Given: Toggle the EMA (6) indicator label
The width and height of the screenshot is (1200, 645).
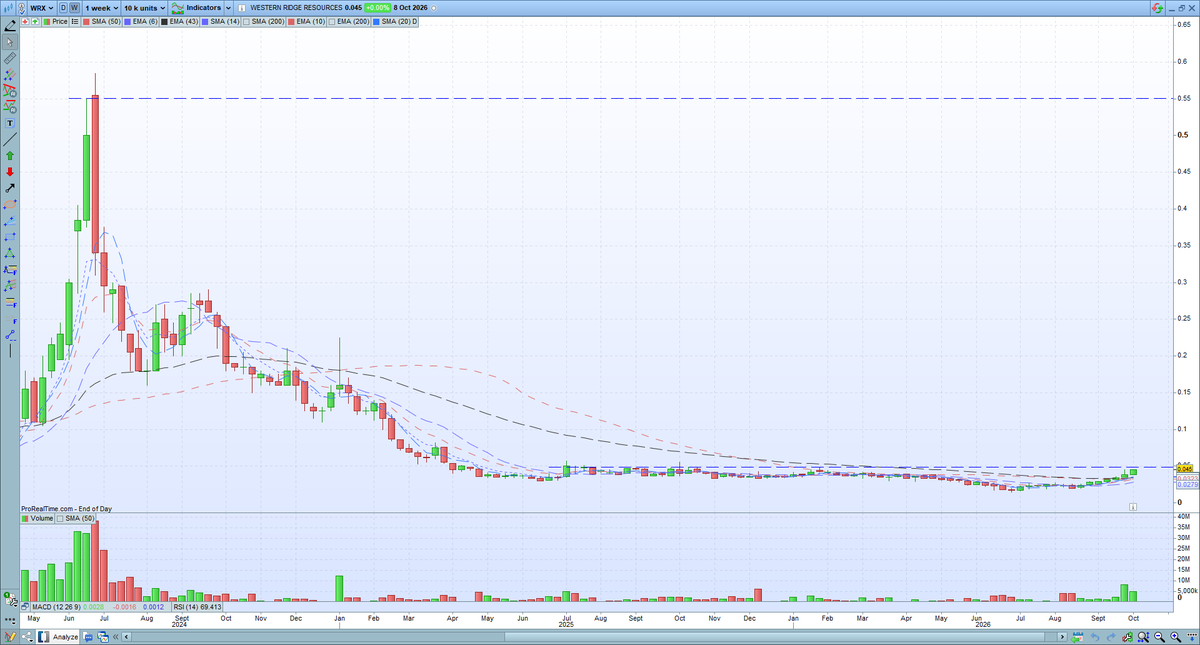Looking at the screenshot, I should (140, 22).
